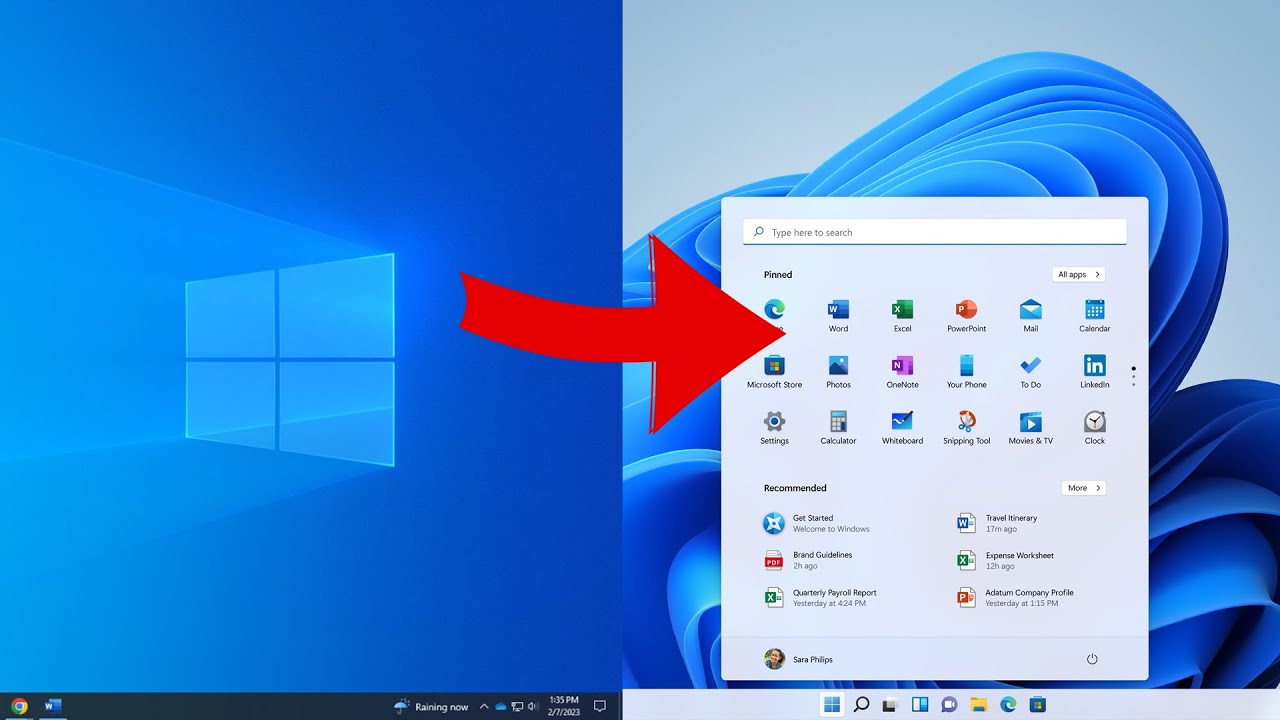Image resolution: width=1280 pixels, height=720 pixels.
Task: Open the Quarterly Payroll Report workbook
Action: [820, 597]
